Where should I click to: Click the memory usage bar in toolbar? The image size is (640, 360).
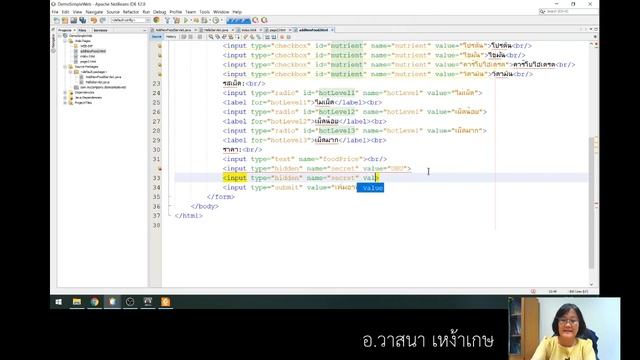point(238,20)
